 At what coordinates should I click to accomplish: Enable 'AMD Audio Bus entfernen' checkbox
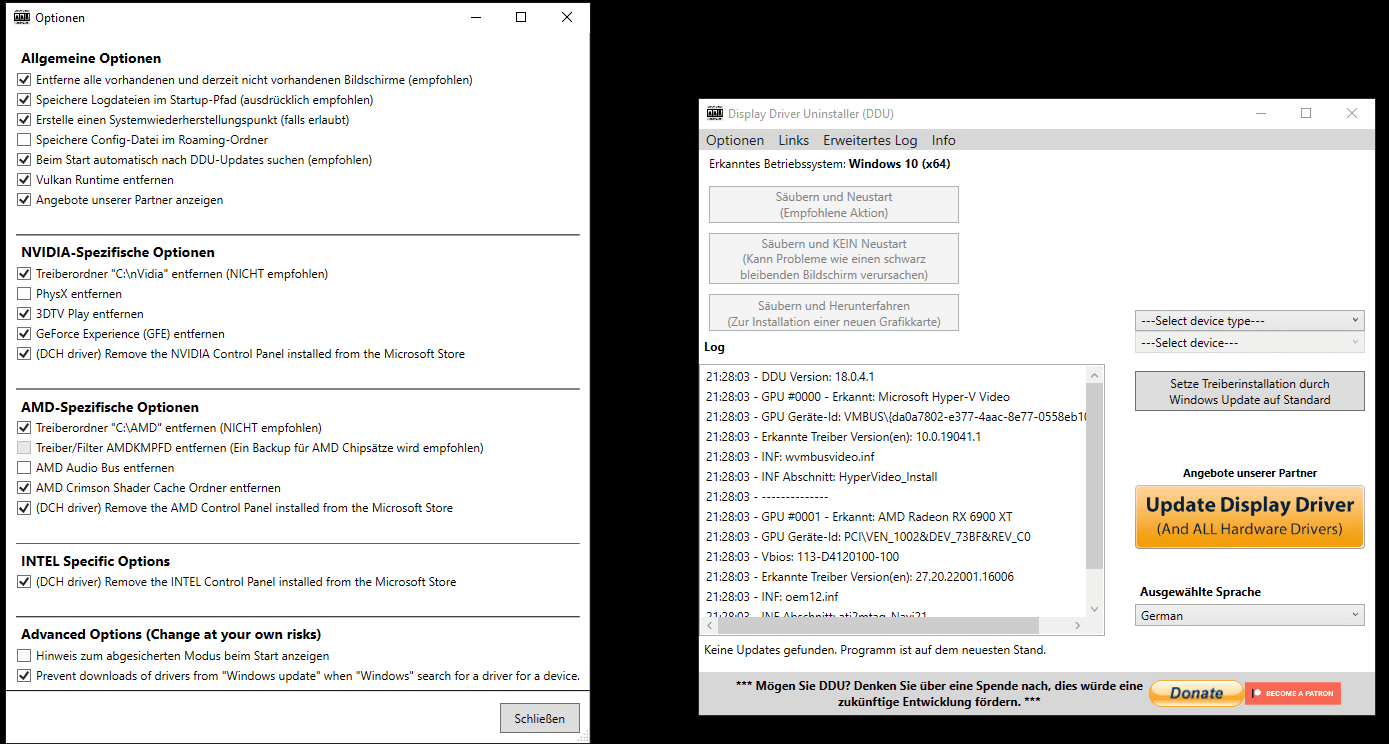tap(24, 468)
